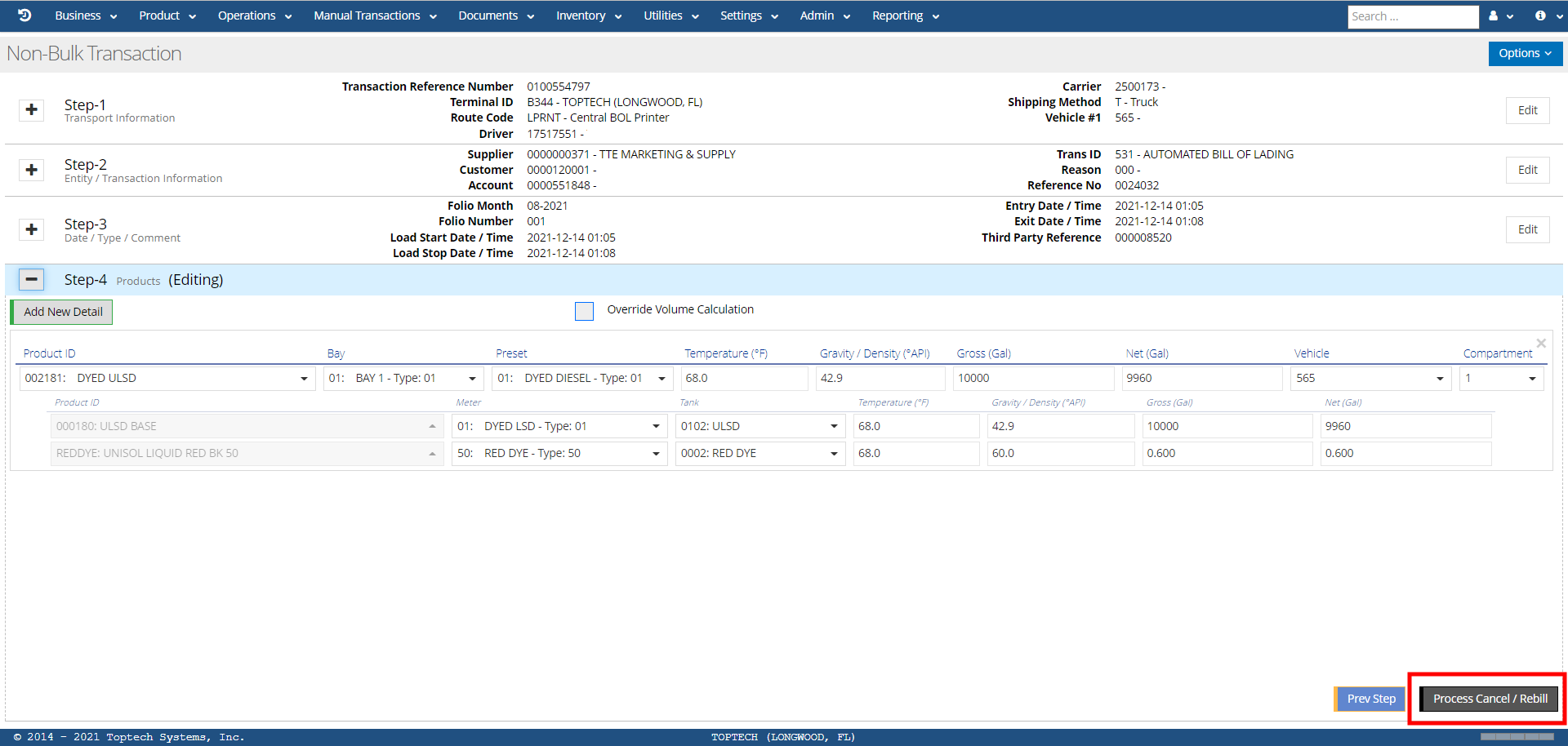Open the Manual Transactions menu
Screen dimensions: 1568x746
[x=375, y=16]
